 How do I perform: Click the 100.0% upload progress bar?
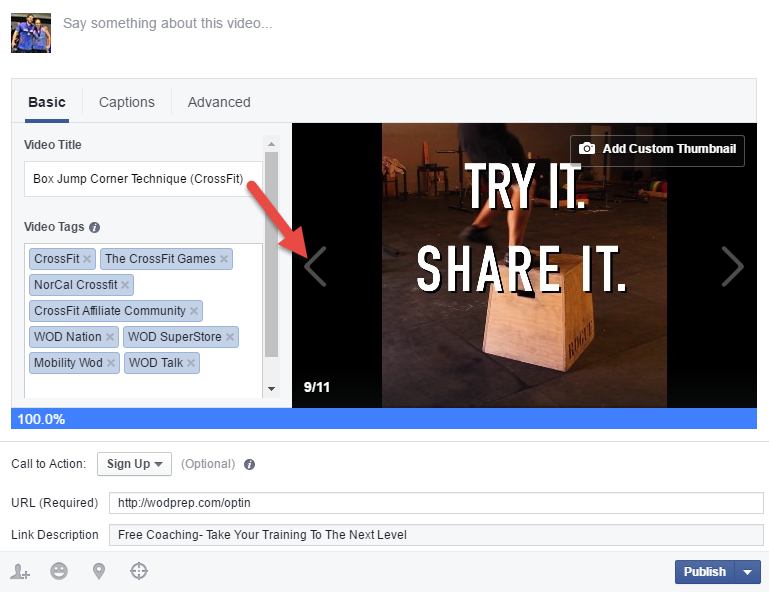[x=384, y=419]
